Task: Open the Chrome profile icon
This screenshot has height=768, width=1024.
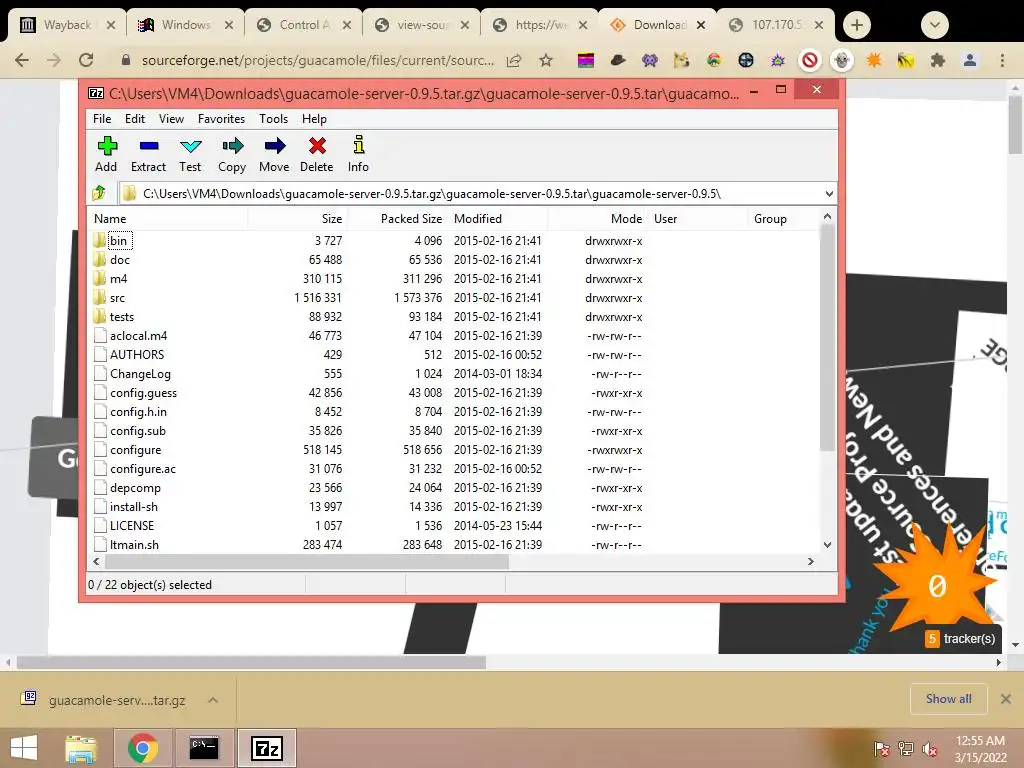Action: [x=970, y=61]
